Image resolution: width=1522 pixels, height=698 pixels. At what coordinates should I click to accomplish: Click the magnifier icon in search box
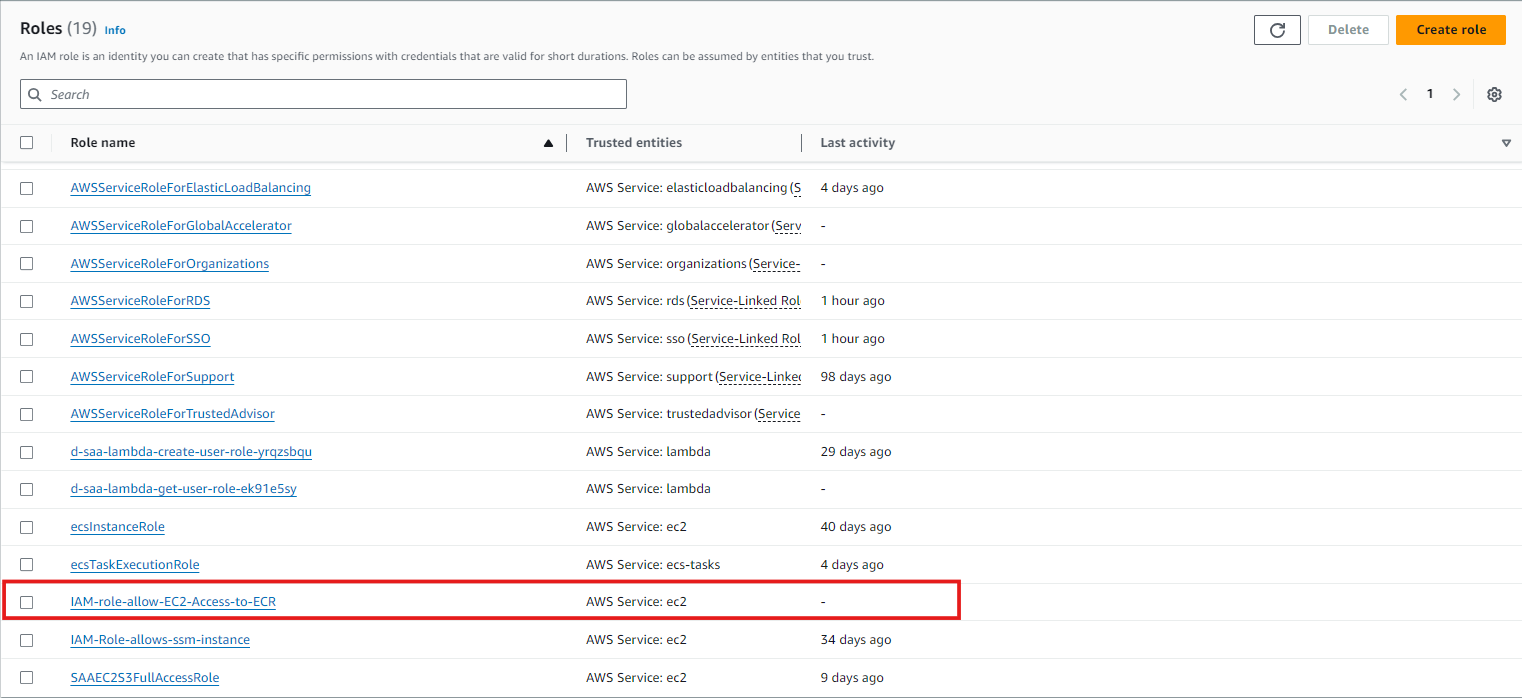coord(36,94)
